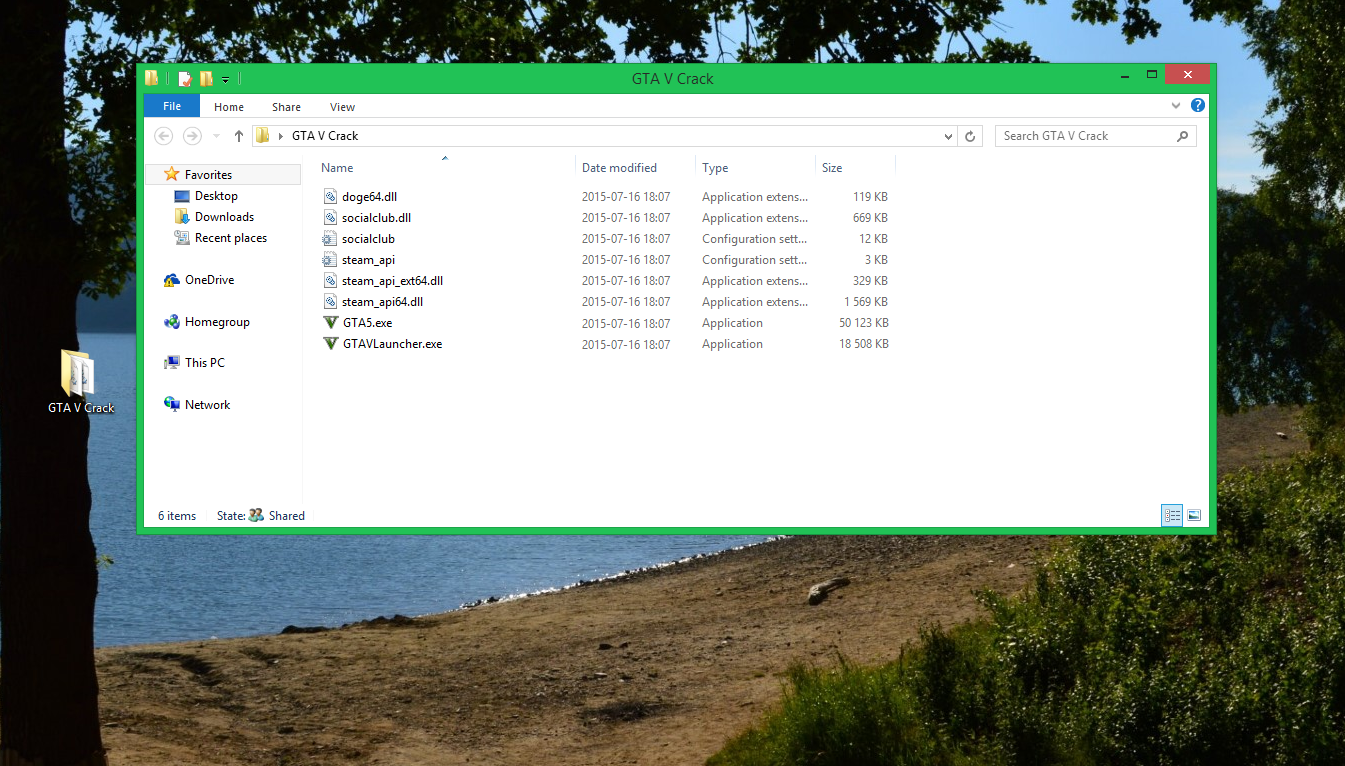Click the 1 569 KB size cell
Screen dimensions: 1345x766
coord(865,302)
